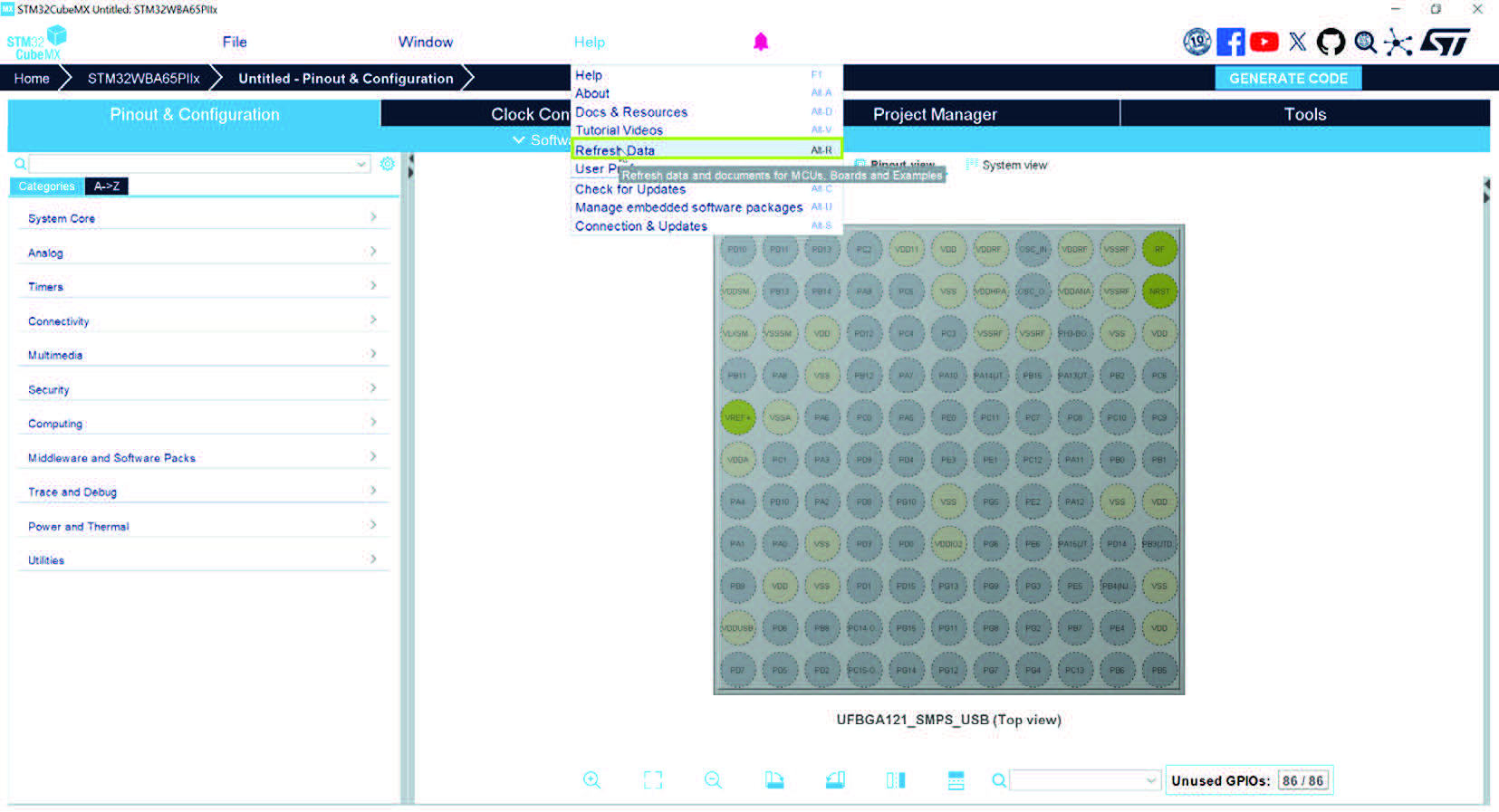The width and height of the screenshot is (1499, 812).
Task: Click the network nodes community icon
Action: point(1398,43)
